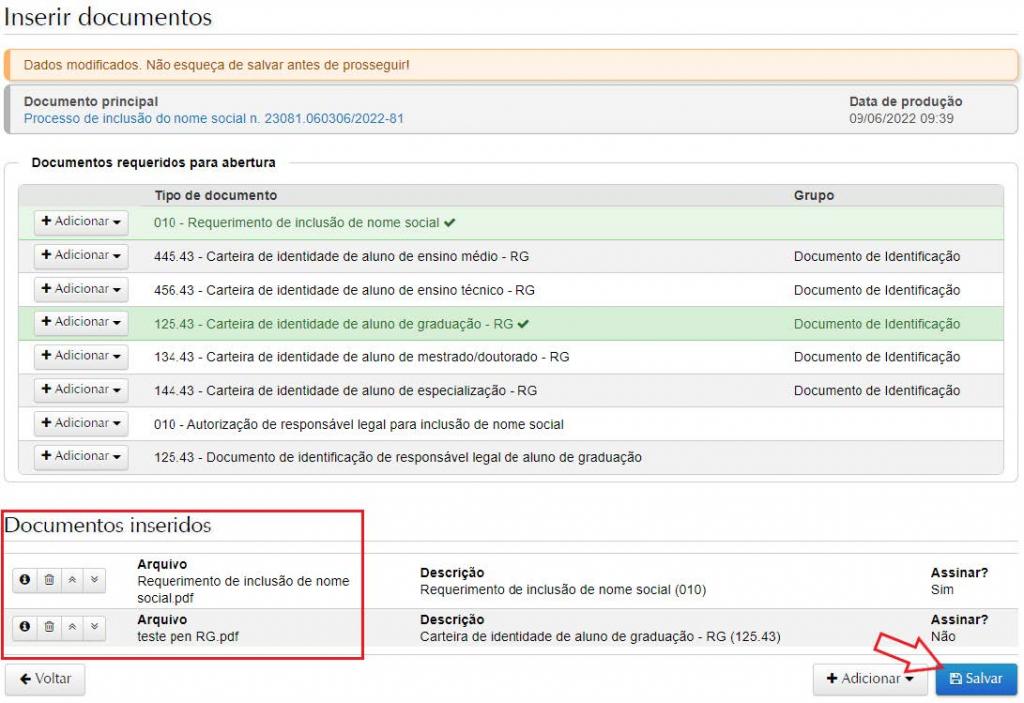Open Adicionar dropdown for ensino médio RG

point(81,256)
